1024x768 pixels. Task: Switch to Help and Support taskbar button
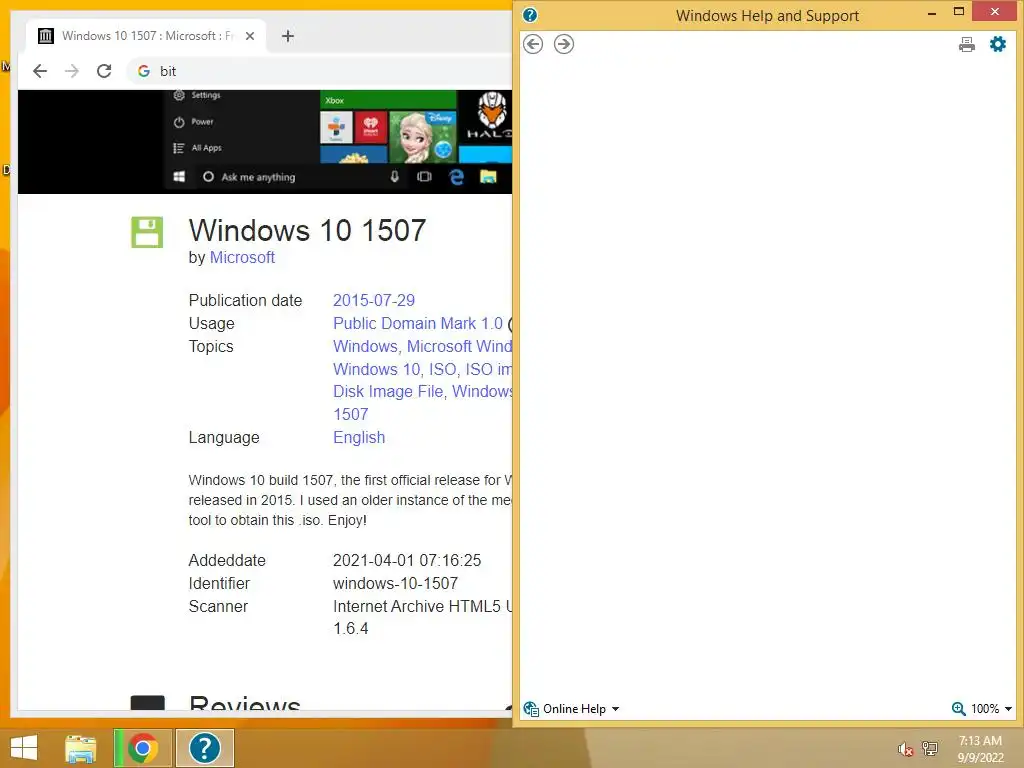click(x=204, y=748)
